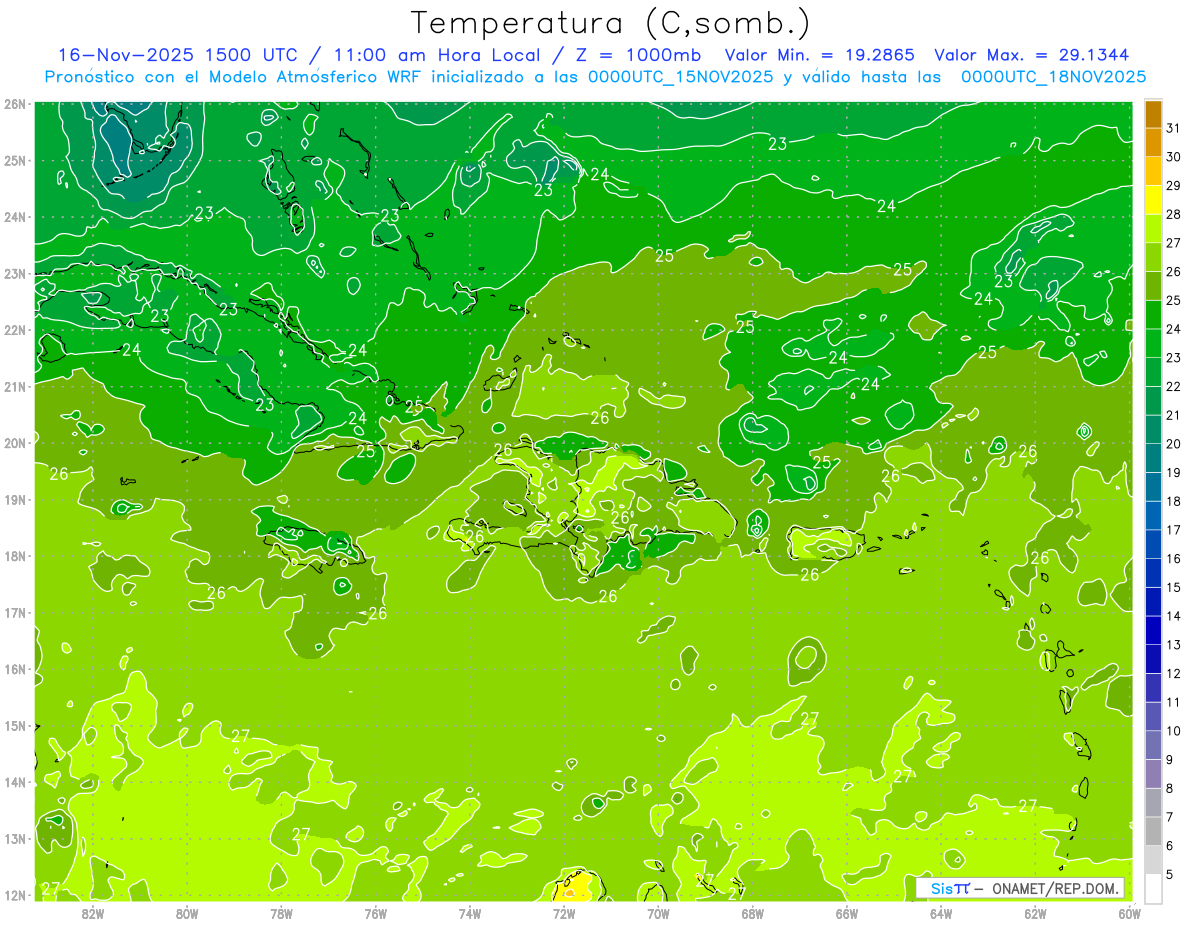Click the 22N latitude label
This screenshot has height=927, width=1200.
pos(15,330)
